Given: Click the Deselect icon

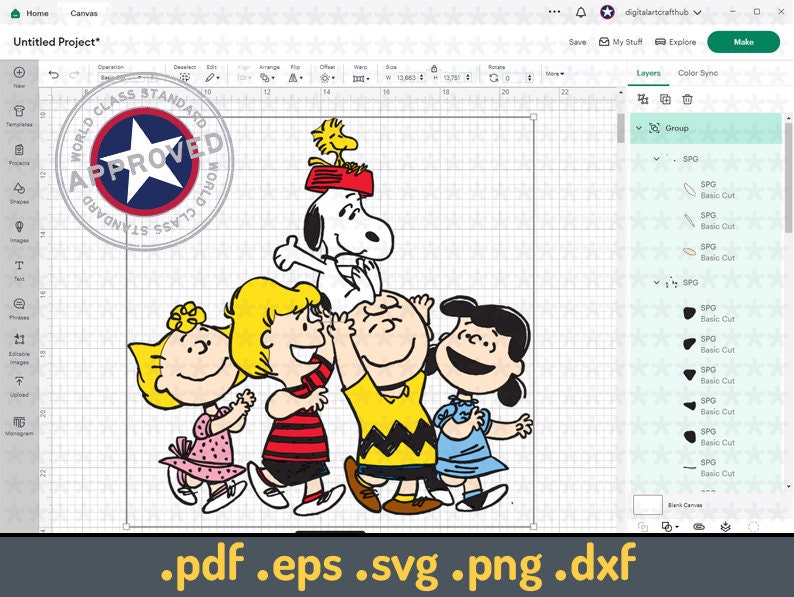Looking at the screenshot, I should coord(185,77).
